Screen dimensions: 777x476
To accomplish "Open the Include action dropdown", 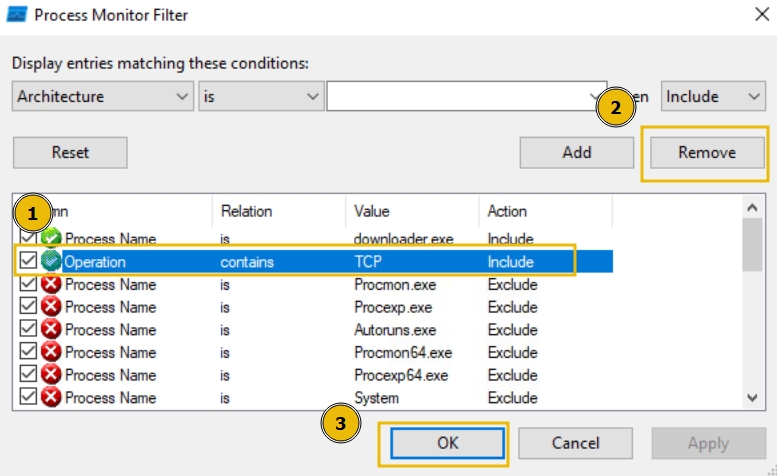I will (x=713, y=97).
